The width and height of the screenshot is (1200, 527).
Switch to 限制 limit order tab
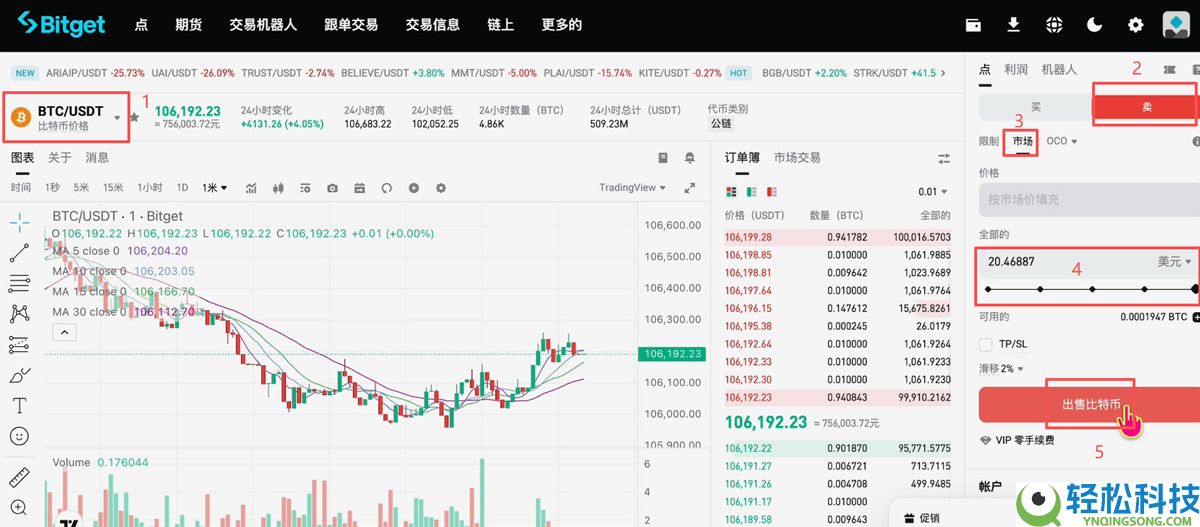point(989,141)
